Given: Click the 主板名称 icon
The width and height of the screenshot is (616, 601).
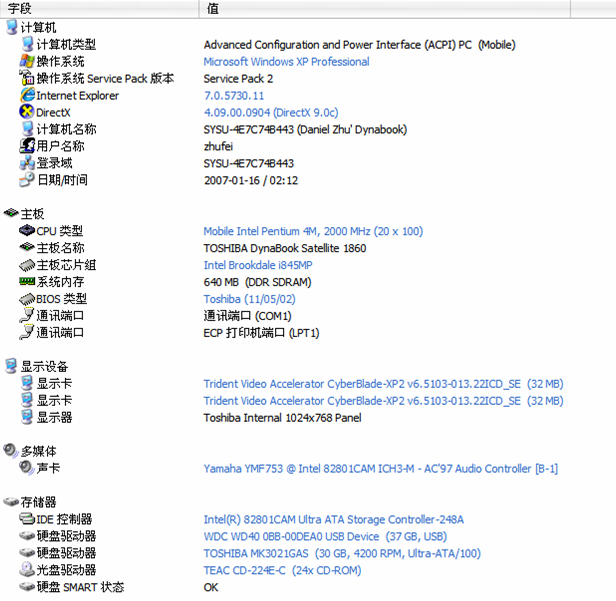Looking at the screenshot, I should pos(27,247).
